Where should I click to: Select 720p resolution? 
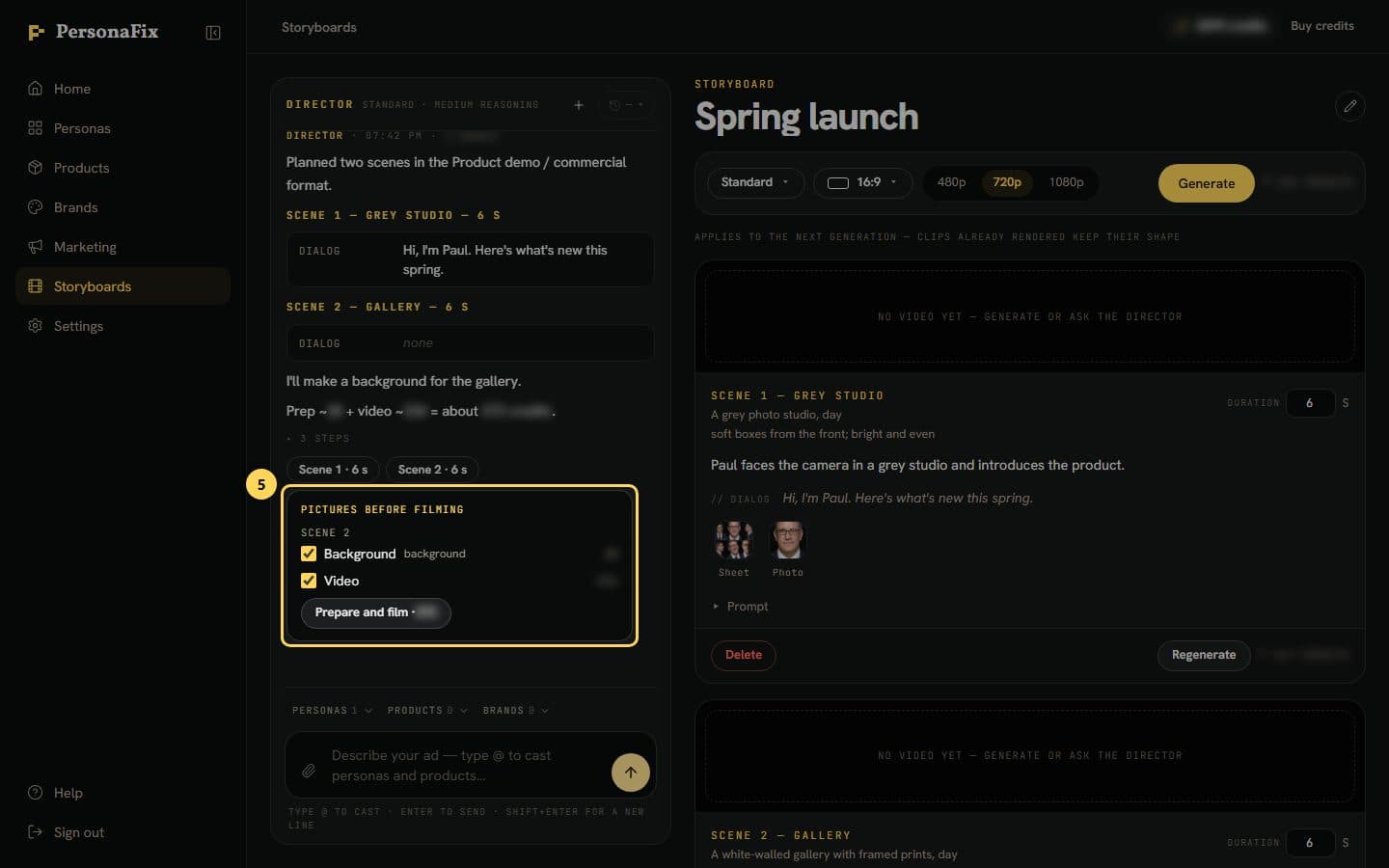[1007, 182]
